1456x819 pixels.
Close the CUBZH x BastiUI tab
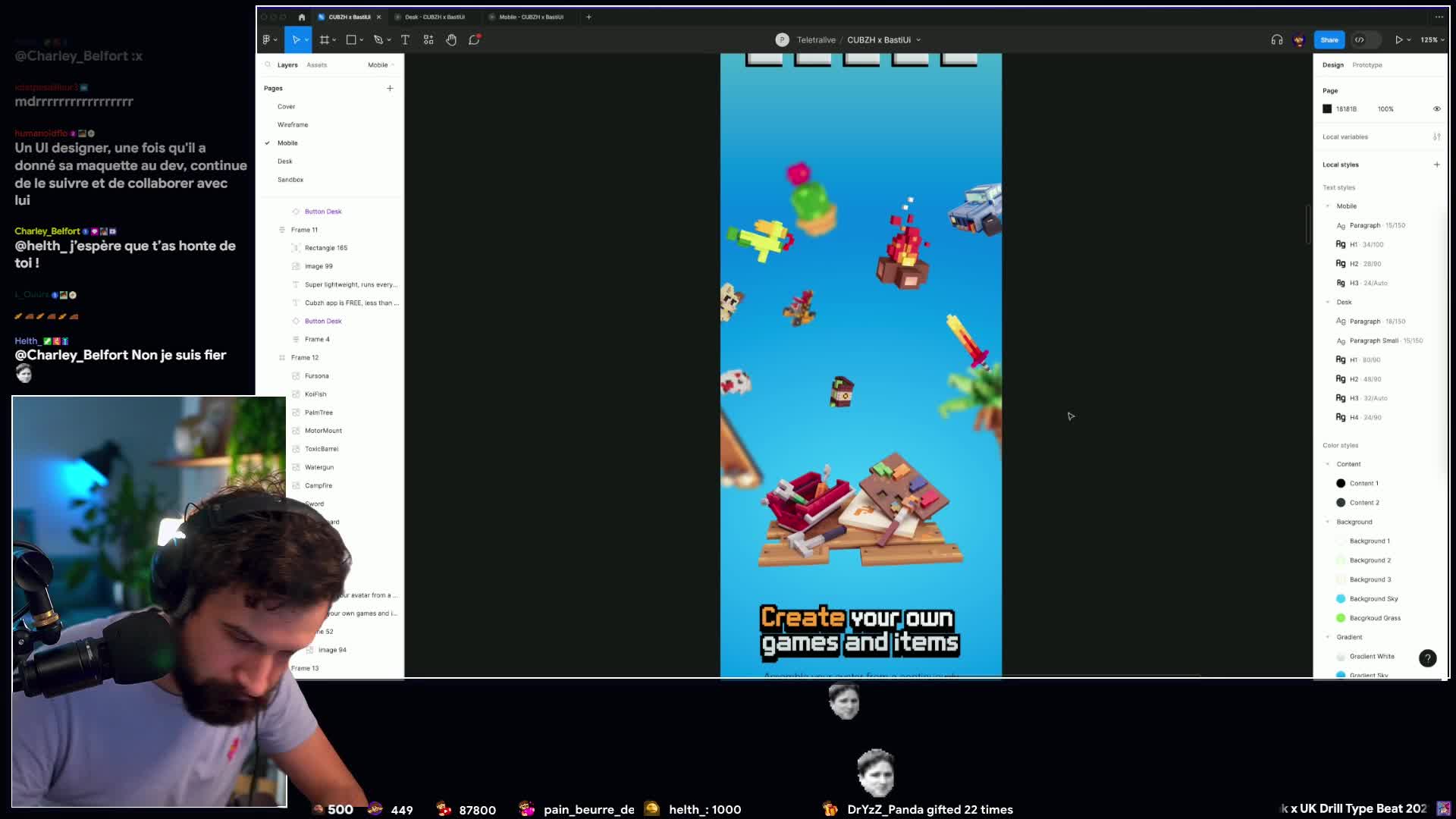coord(379,17)
